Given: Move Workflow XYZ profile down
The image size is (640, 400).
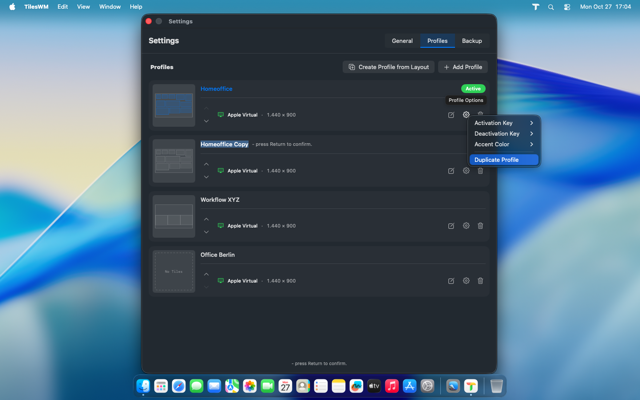Looking at the screenshot, I should (x=207, y=232).
